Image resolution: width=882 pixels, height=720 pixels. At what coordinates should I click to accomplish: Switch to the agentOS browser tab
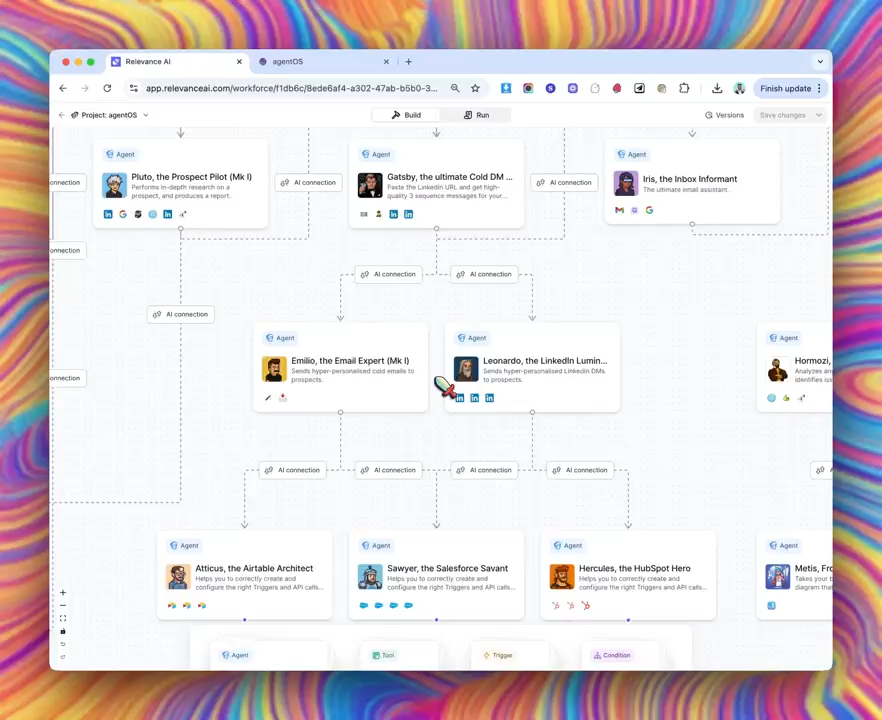pos(323,61)
